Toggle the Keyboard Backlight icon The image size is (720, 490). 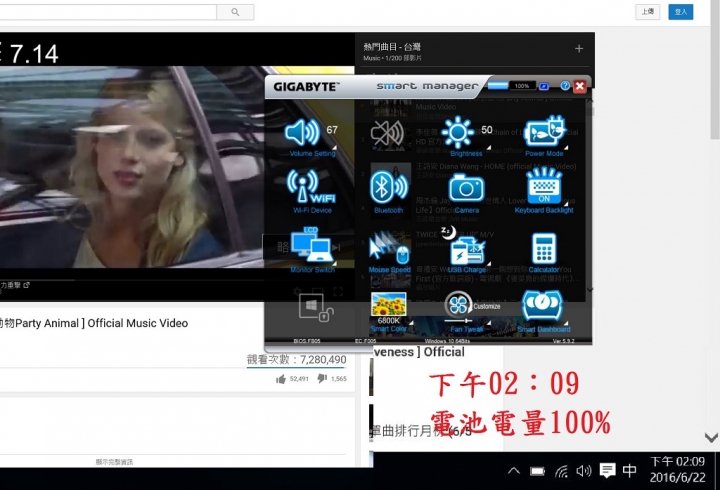click(544, 186)
